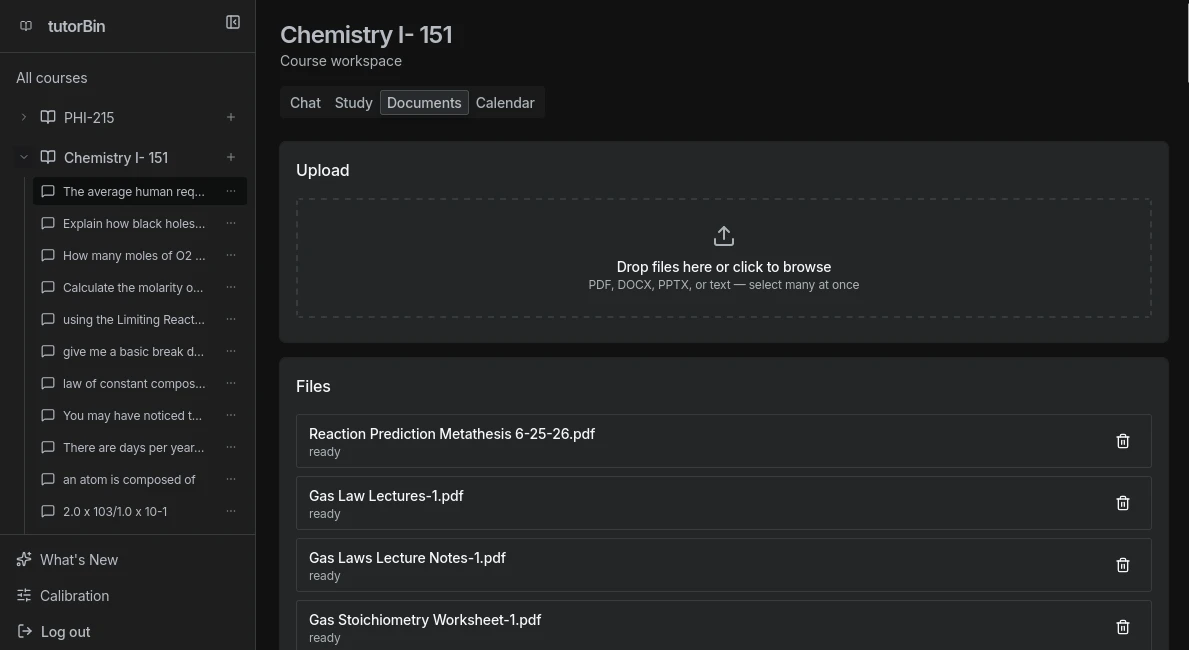Click Log out

coord(65,632)
